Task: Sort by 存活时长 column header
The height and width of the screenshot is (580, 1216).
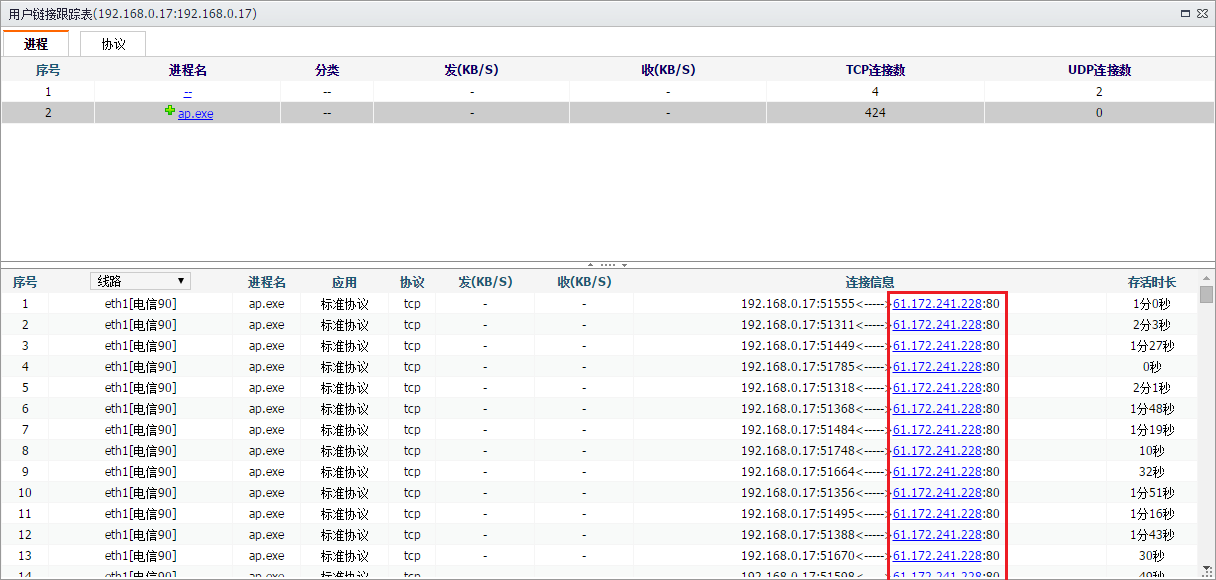Action: (1151, 282)
